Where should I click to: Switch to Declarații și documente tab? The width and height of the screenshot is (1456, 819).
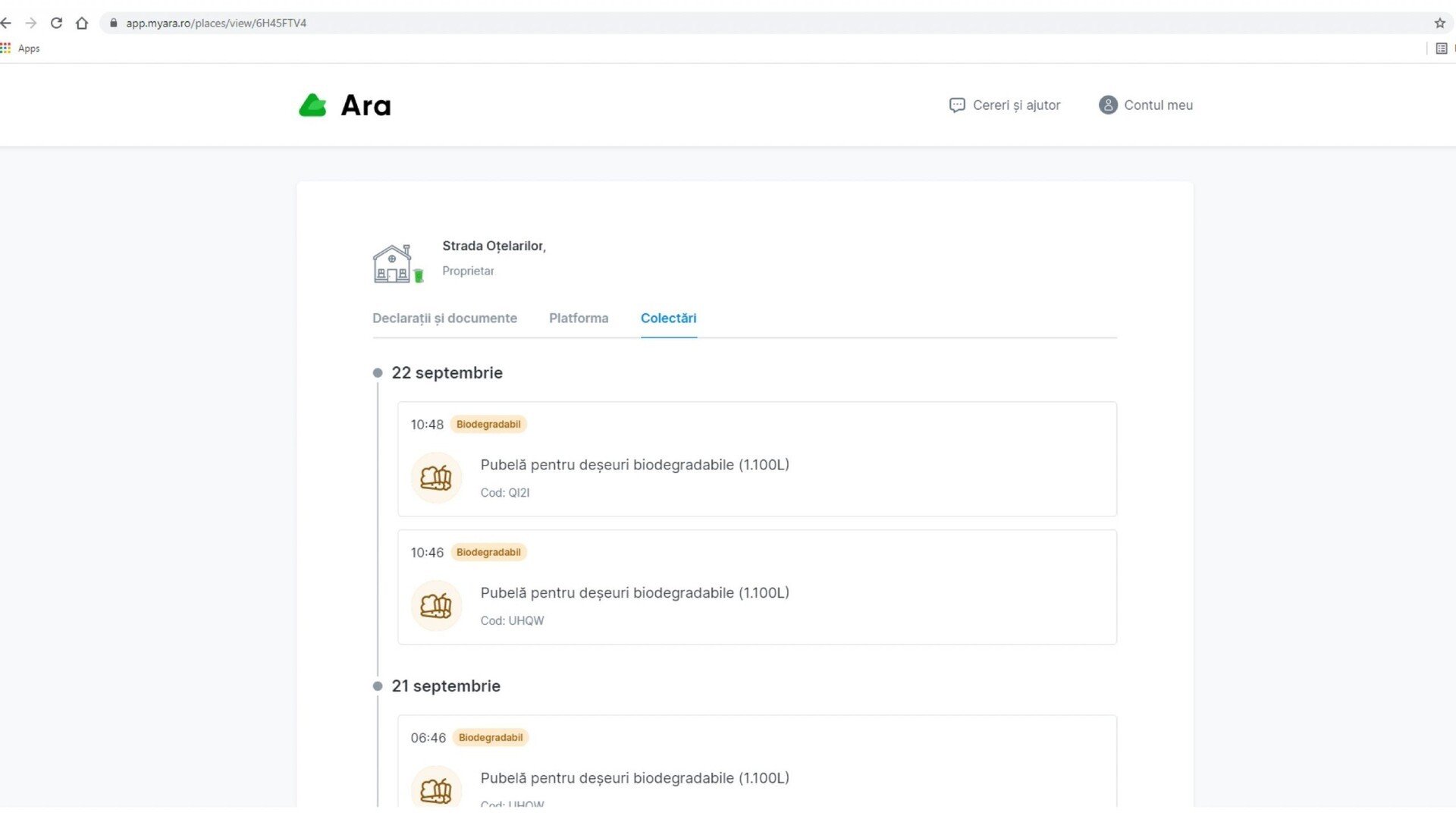444,318
